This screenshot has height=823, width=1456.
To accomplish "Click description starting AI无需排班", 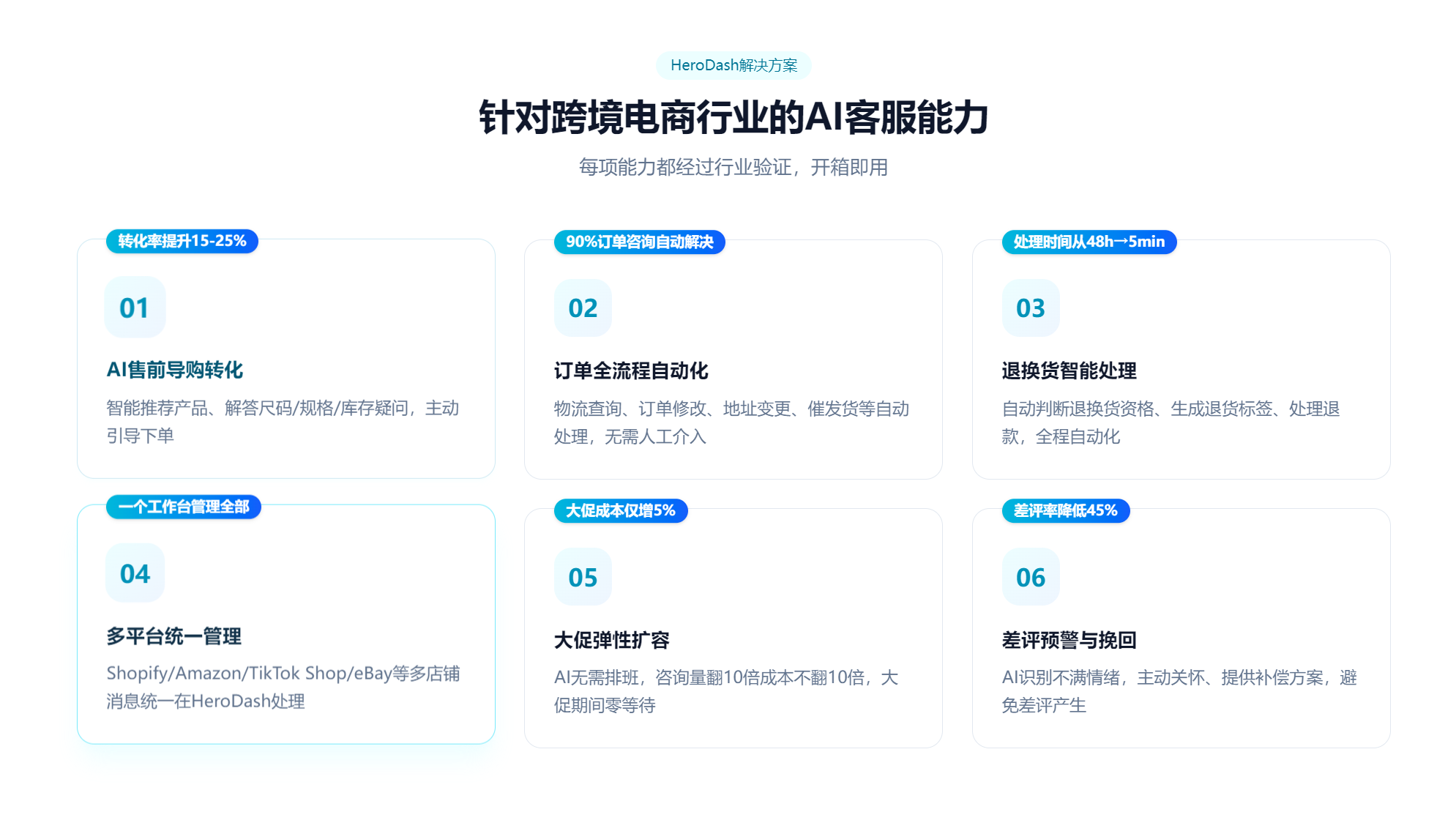I will pos(726,691).
